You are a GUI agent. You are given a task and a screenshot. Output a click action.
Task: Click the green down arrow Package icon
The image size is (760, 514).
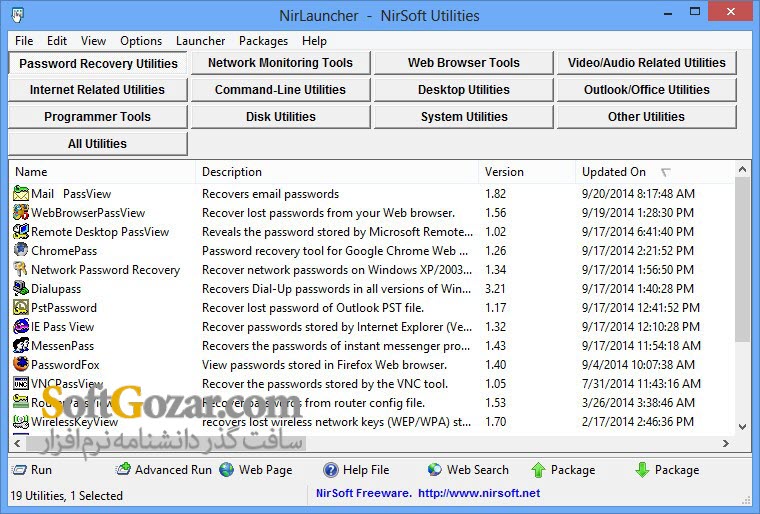click(642, 469)
